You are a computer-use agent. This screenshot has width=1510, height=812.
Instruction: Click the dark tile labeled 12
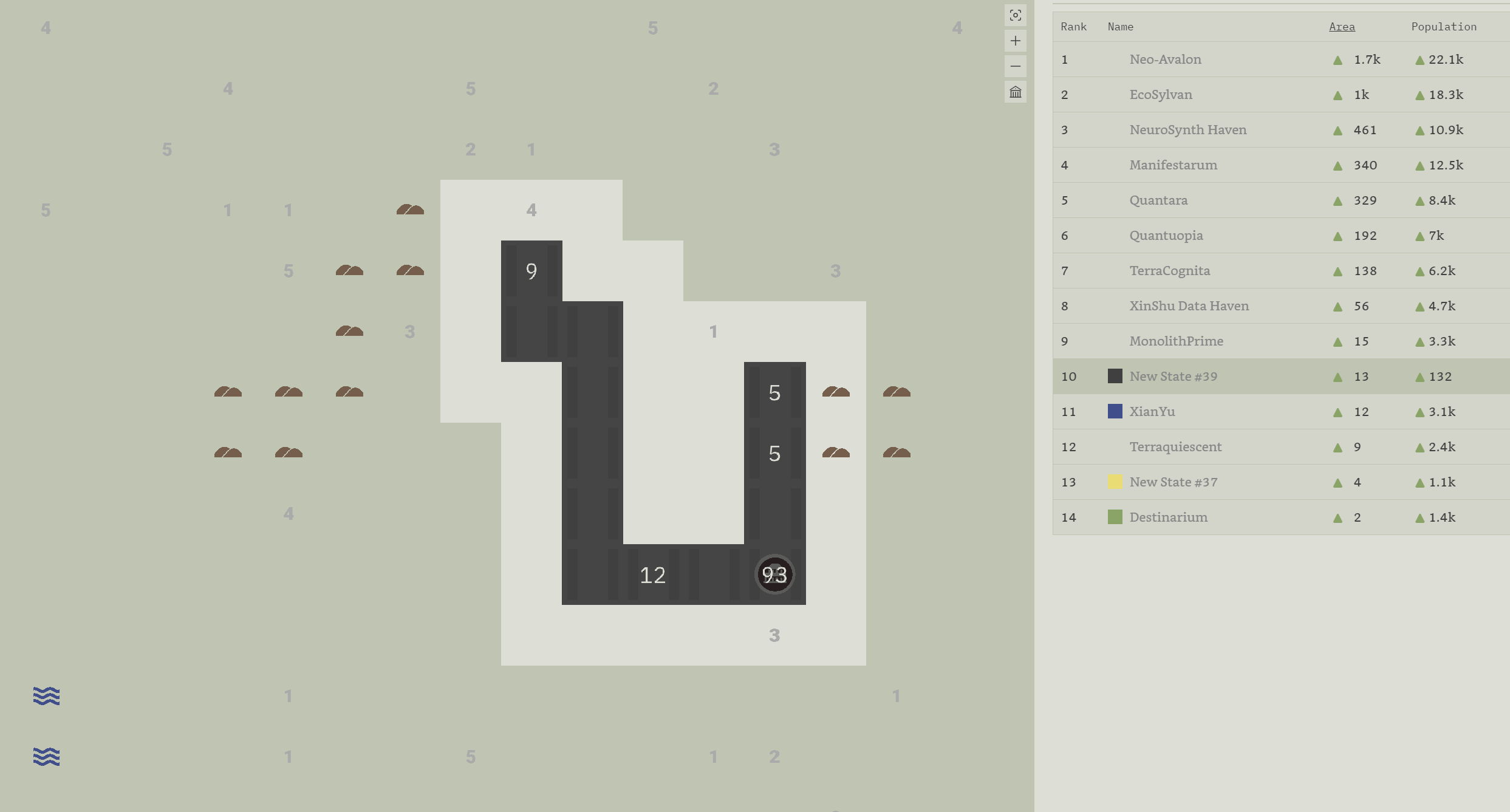pyautogui.click(x=652, y=575)
